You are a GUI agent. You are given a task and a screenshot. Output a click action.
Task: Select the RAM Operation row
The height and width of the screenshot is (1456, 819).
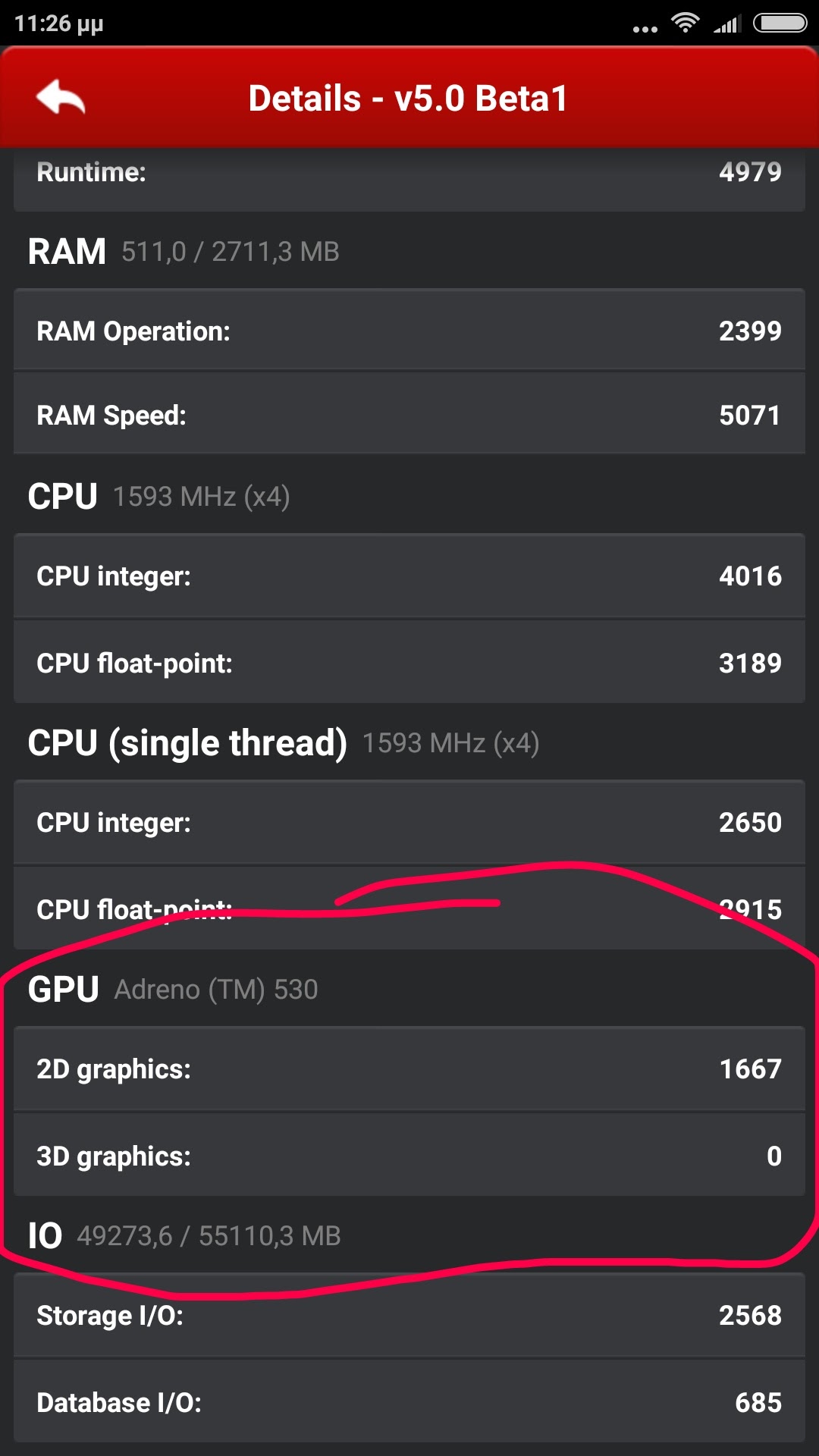(x=409, y=331)
